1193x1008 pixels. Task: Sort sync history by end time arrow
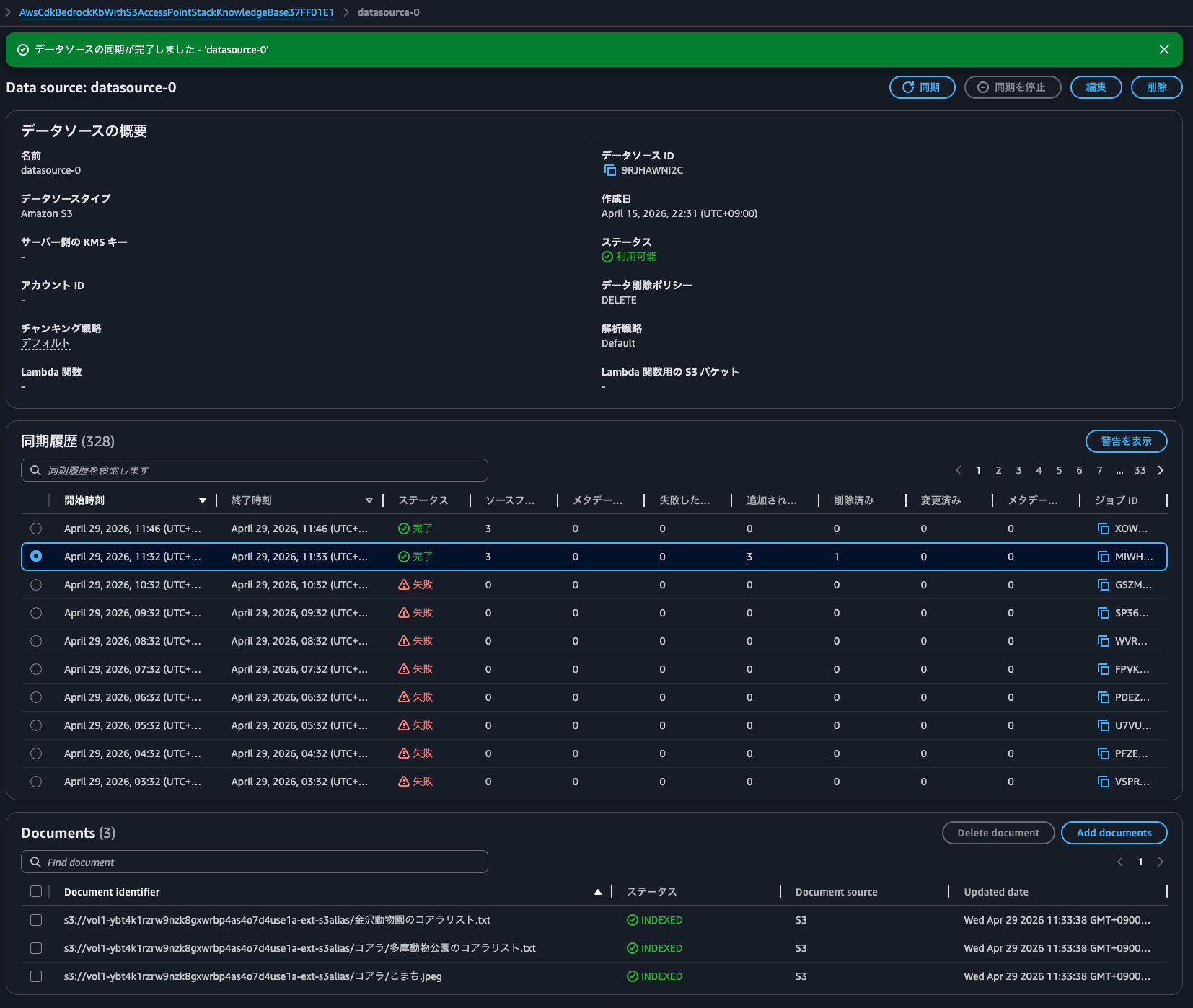[369, 500]
